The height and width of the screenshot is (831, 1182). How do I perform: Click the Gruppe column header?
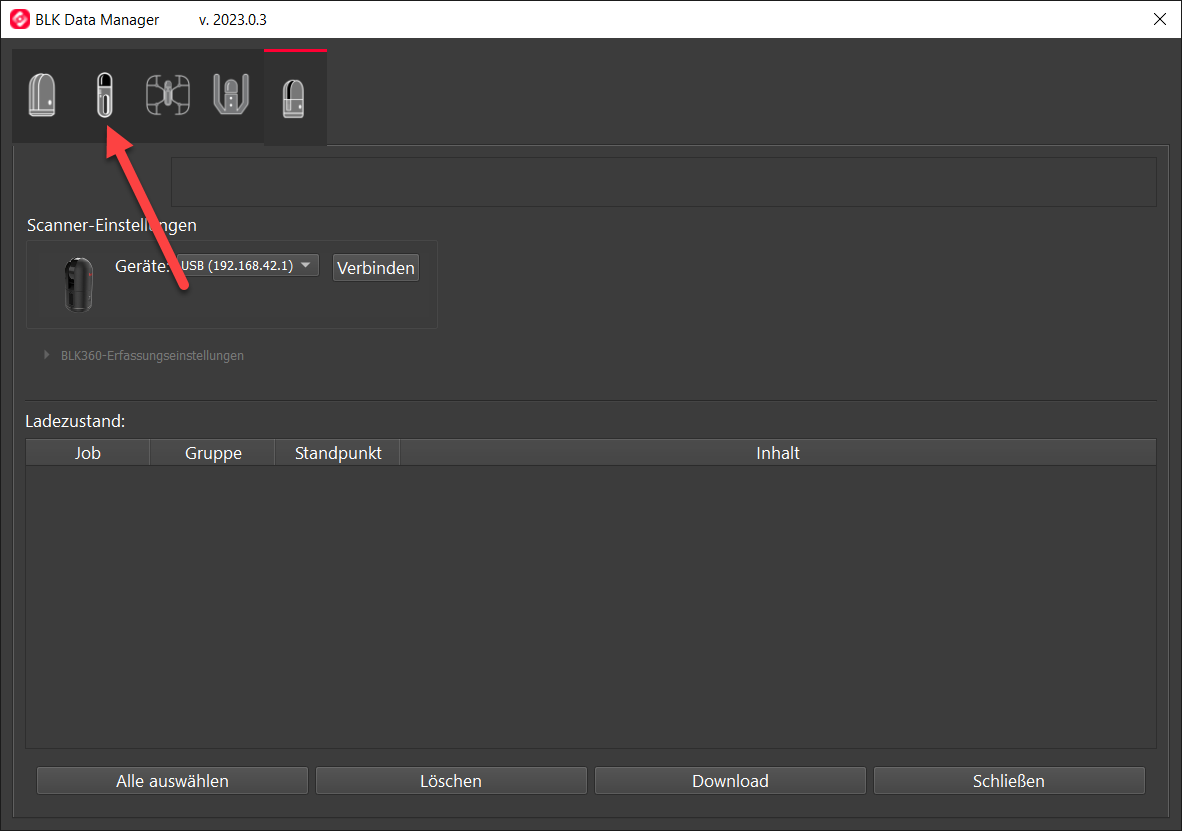pyautogui.click(x=213, y=452)
